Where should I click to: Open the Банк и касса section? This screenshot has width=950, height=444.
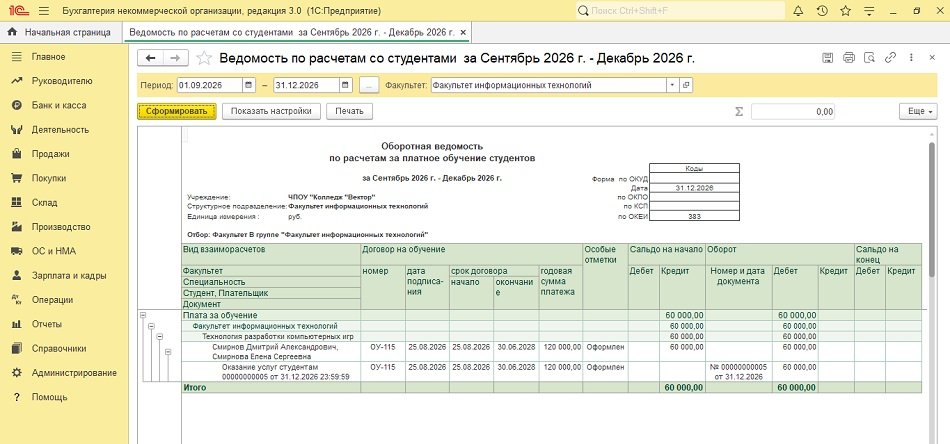59,105
